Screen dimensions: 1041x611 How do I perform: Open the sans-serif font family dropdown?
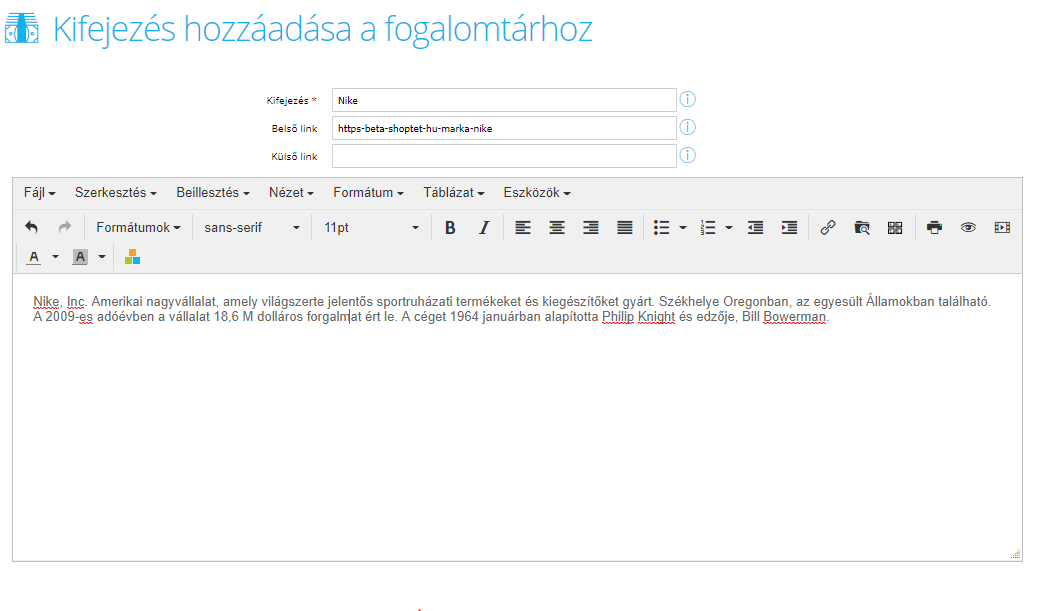coord(252,227)
